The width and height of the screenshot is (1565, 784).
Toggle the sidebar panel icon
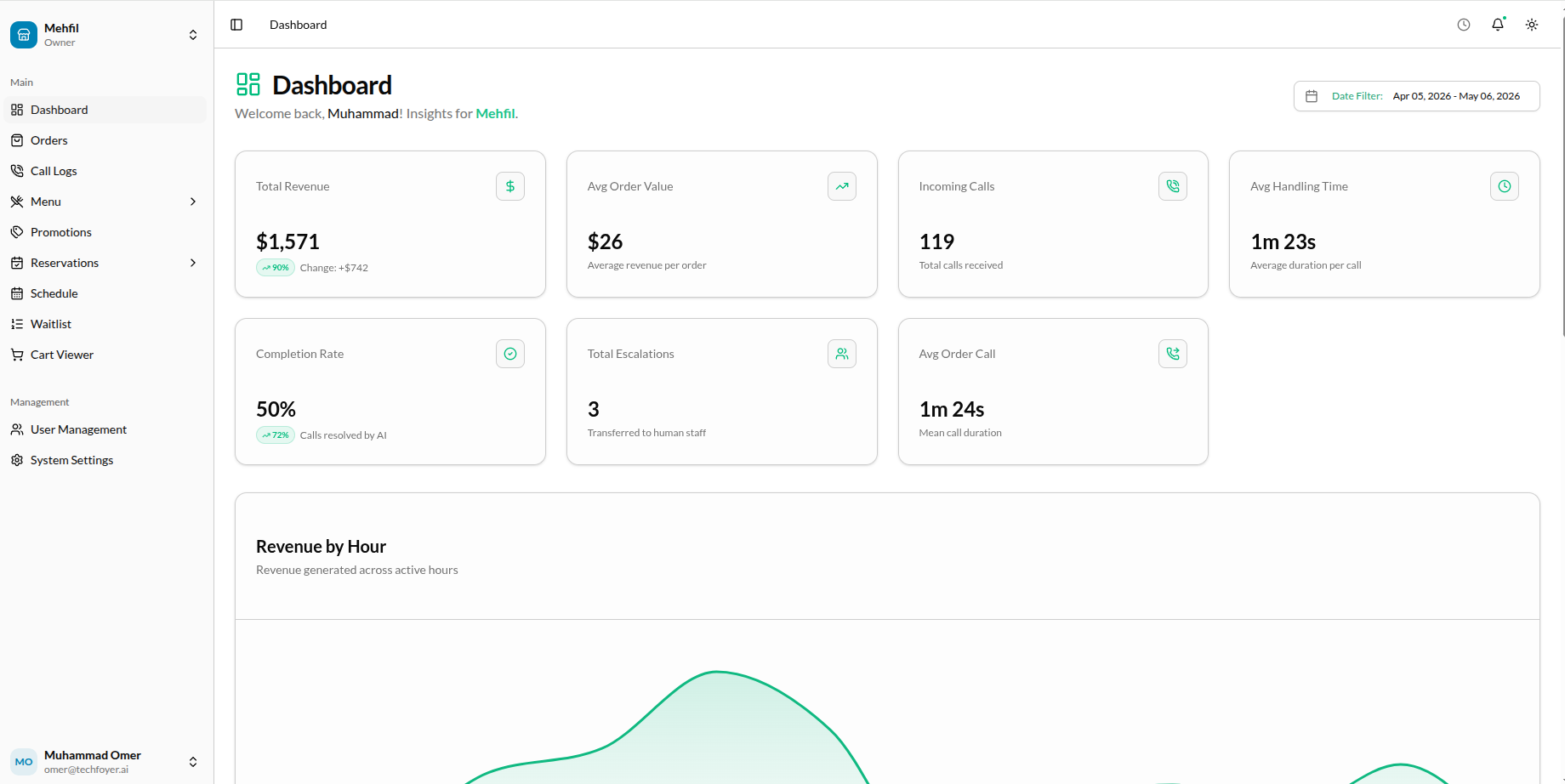click(236, 25)
